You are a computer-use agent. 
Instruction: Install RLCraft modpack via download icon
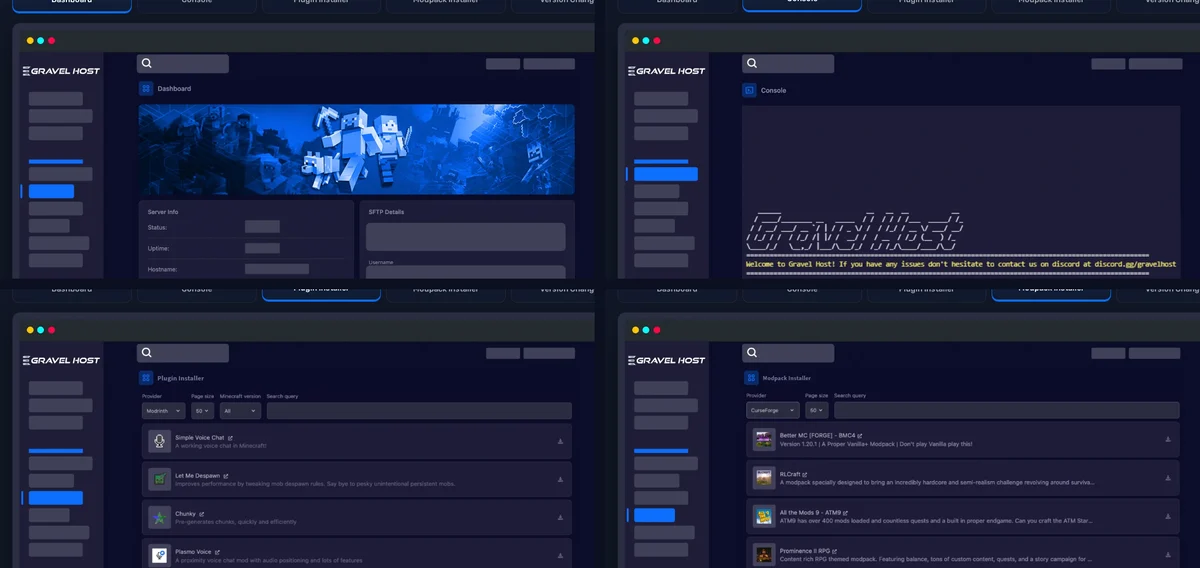(1168, 477)
